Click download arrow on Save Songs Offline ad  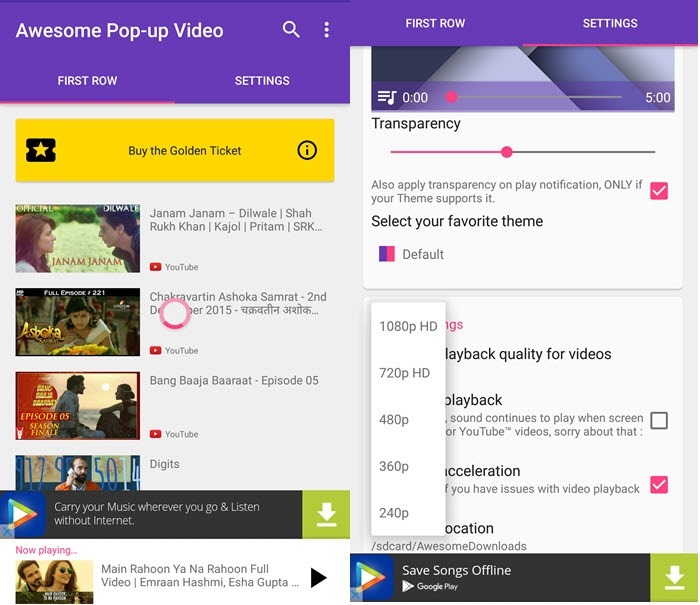point(674,578)
